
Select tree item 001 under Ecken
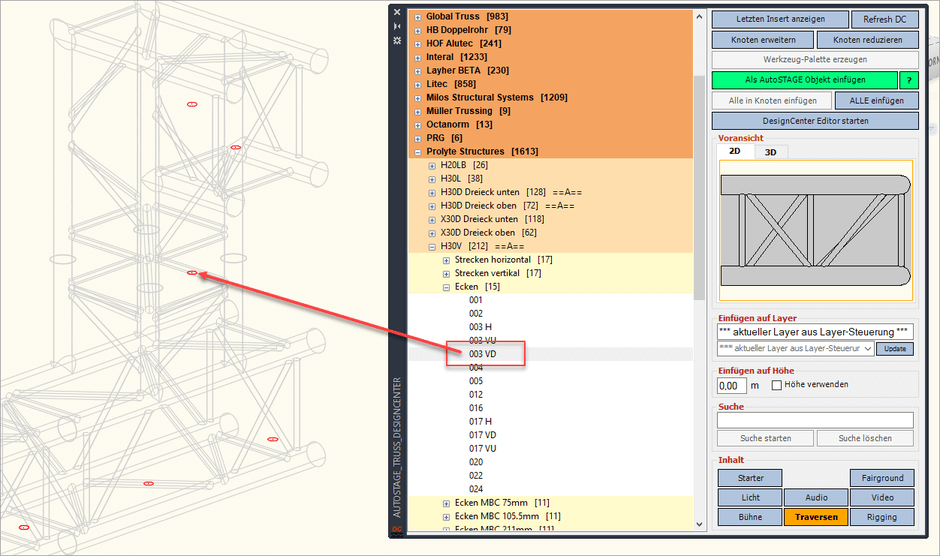[x=475, y=300]
